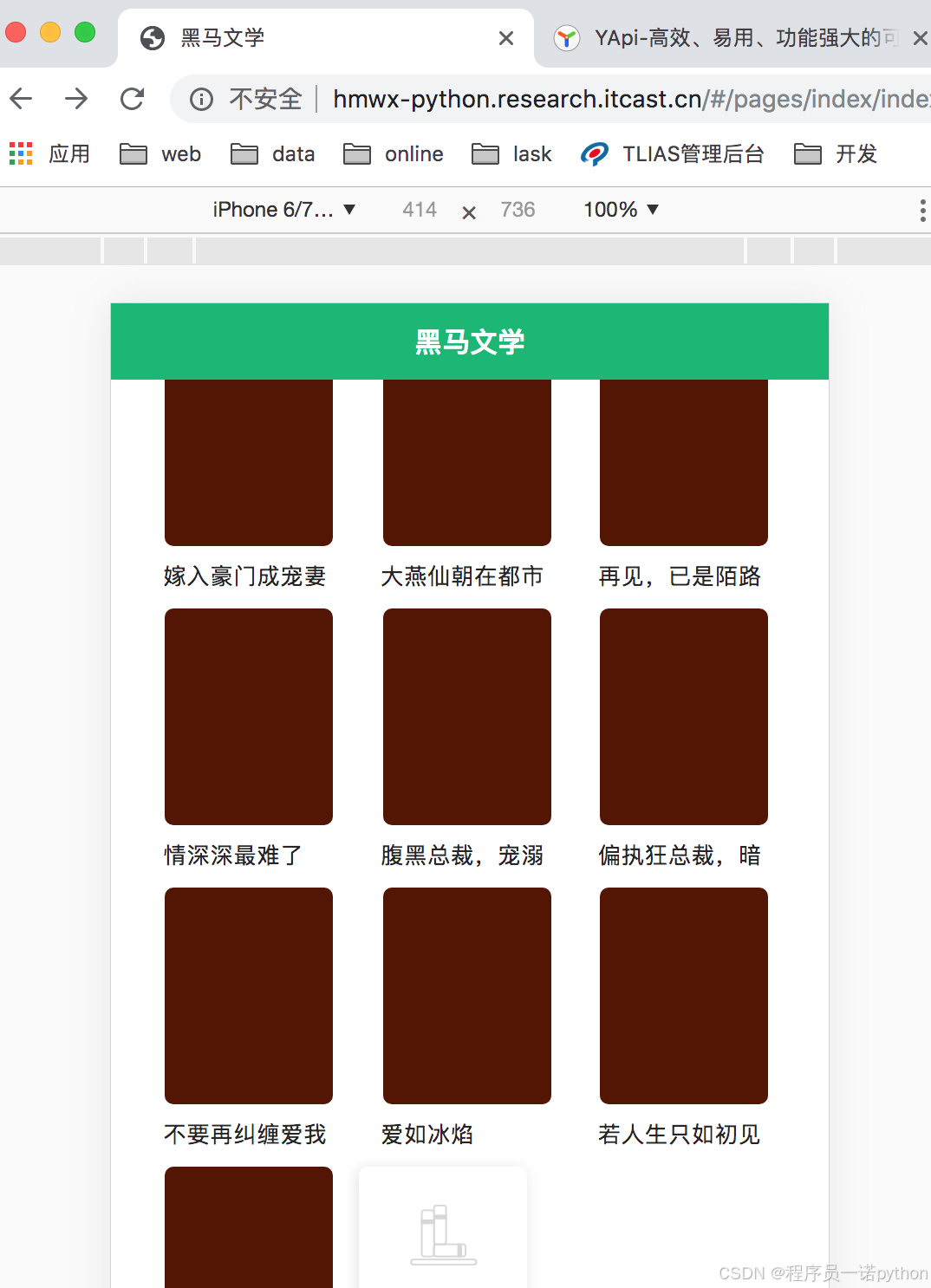The height and width of the screenshot is (1288, 931).
Task: Switch to the YApi browser tab
Action: [x=737, y=38]
